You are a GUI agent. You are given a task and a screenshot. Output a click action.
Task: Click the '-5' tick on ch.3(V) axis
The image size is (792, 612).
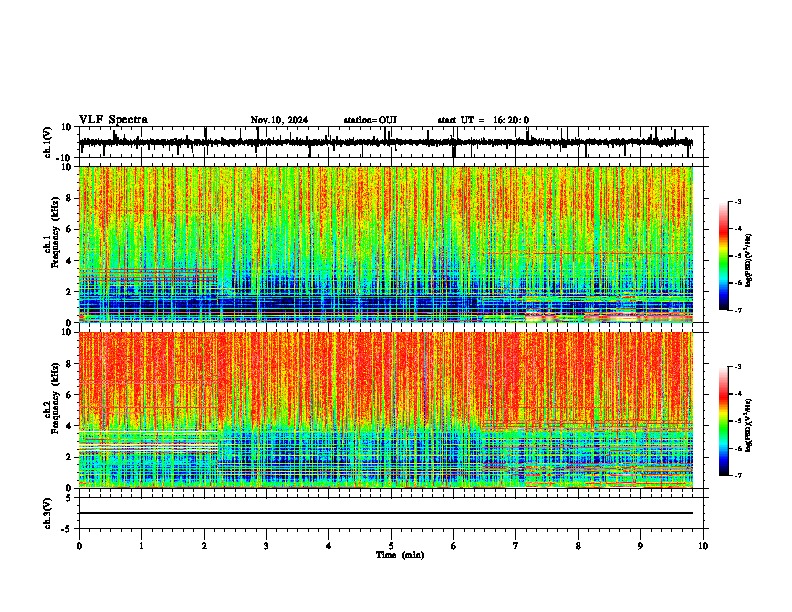(x=68, y=529)
